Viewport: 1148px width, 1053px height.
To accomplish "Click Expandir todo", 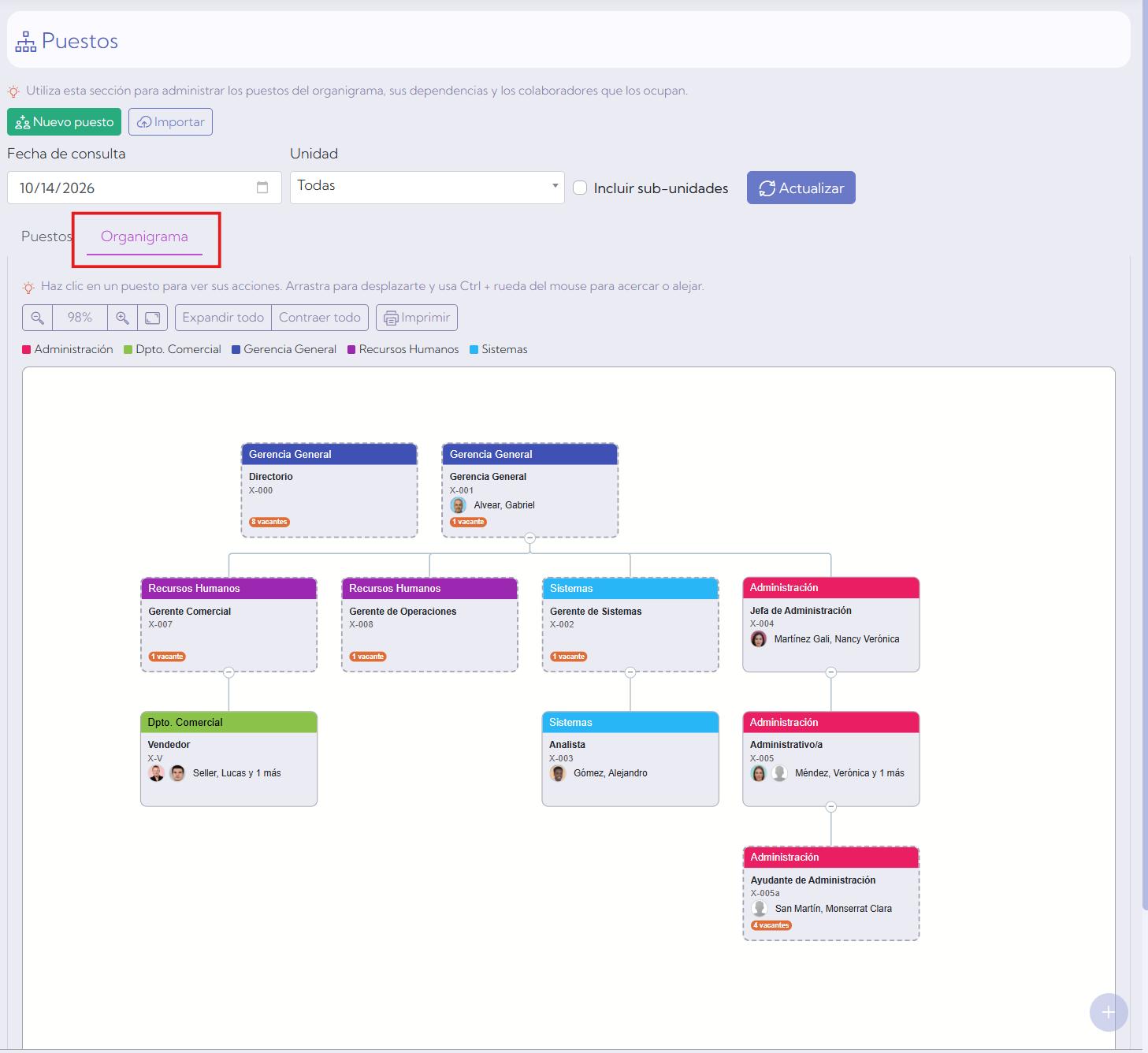I will (223, 318).
